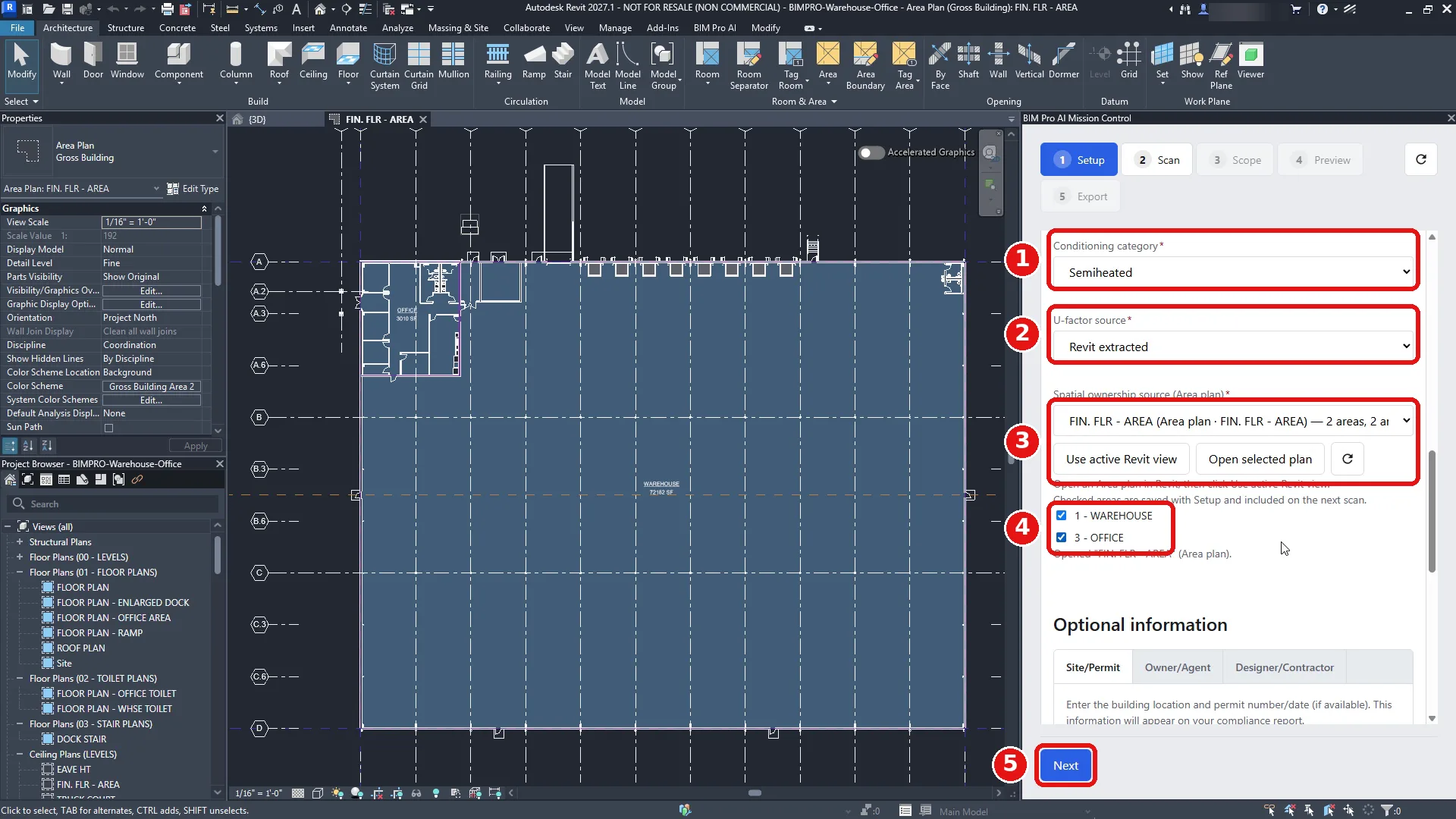Click Use active Revit view button
This screenshot has height=819, width=1456.
pyautogui.click(x=1121, y=460)
